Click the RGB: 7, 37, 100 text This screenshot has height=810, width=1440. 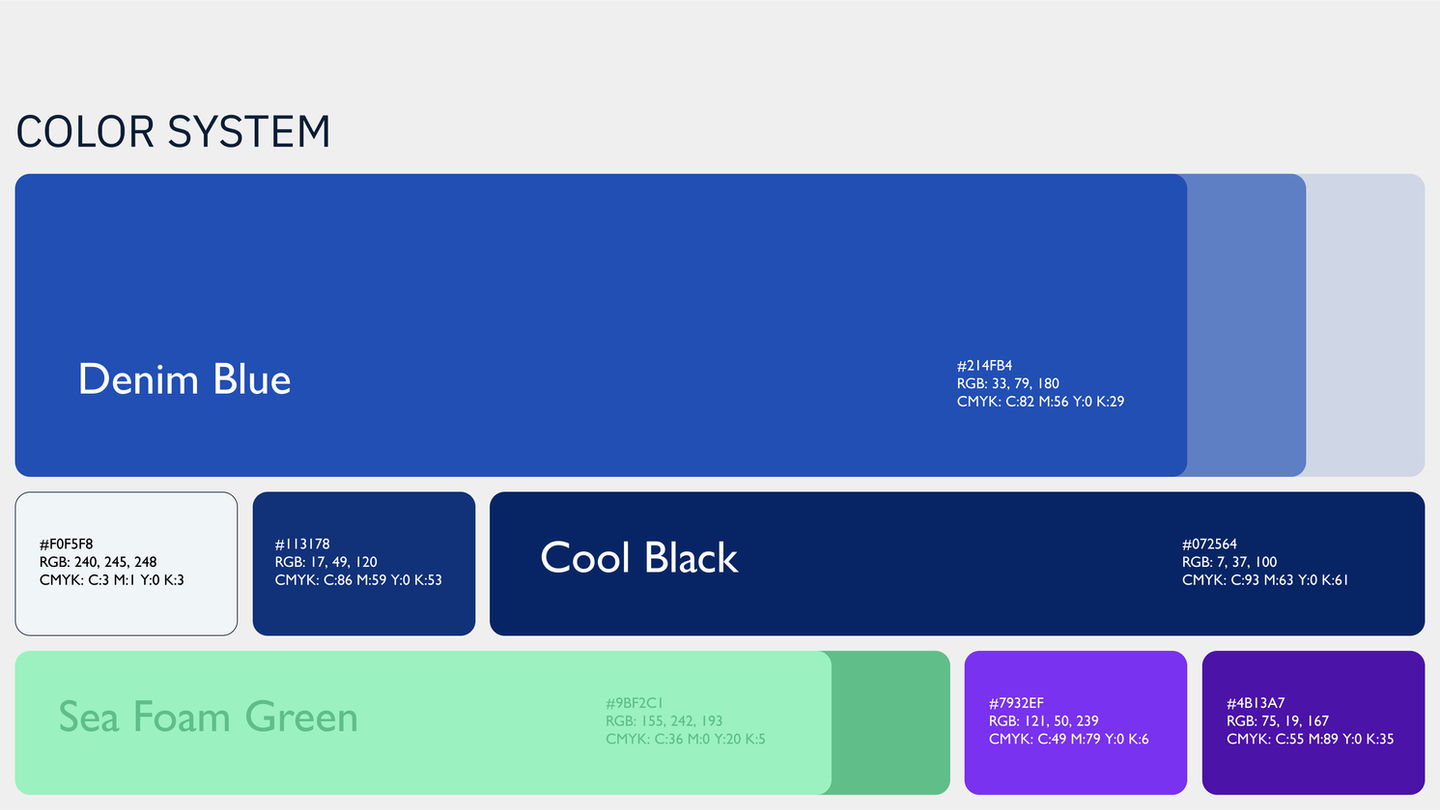(x=1229, y=562)
